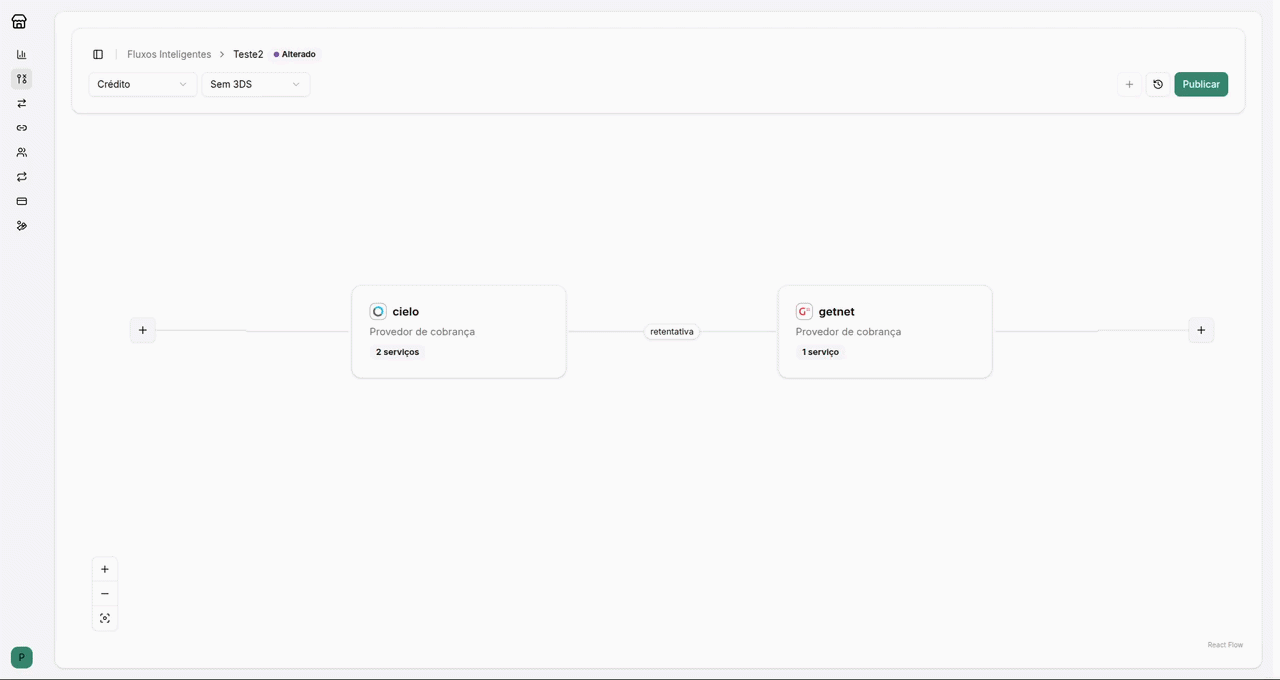This screenshot has width=1280, height=680.
Task: Fit the flow view to screen
Action: click(x=105, y=619)
